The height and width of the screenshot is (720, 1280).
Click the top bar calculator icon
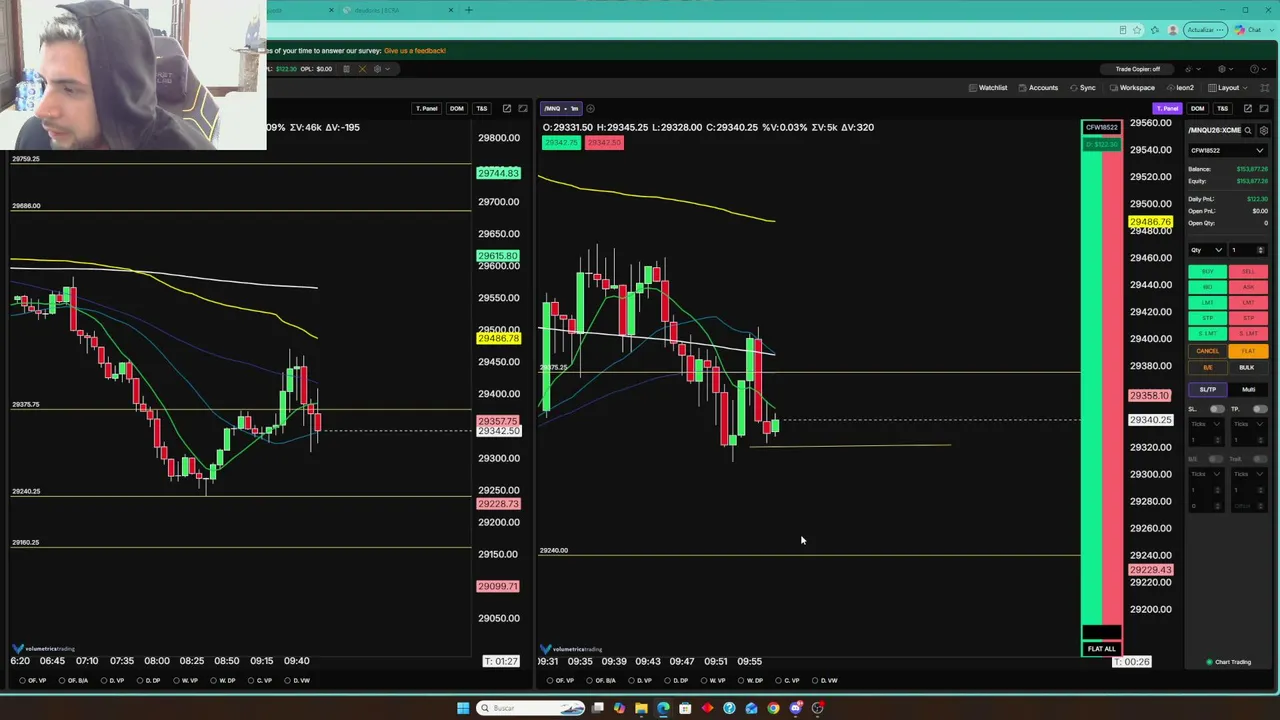click(346, 69)
